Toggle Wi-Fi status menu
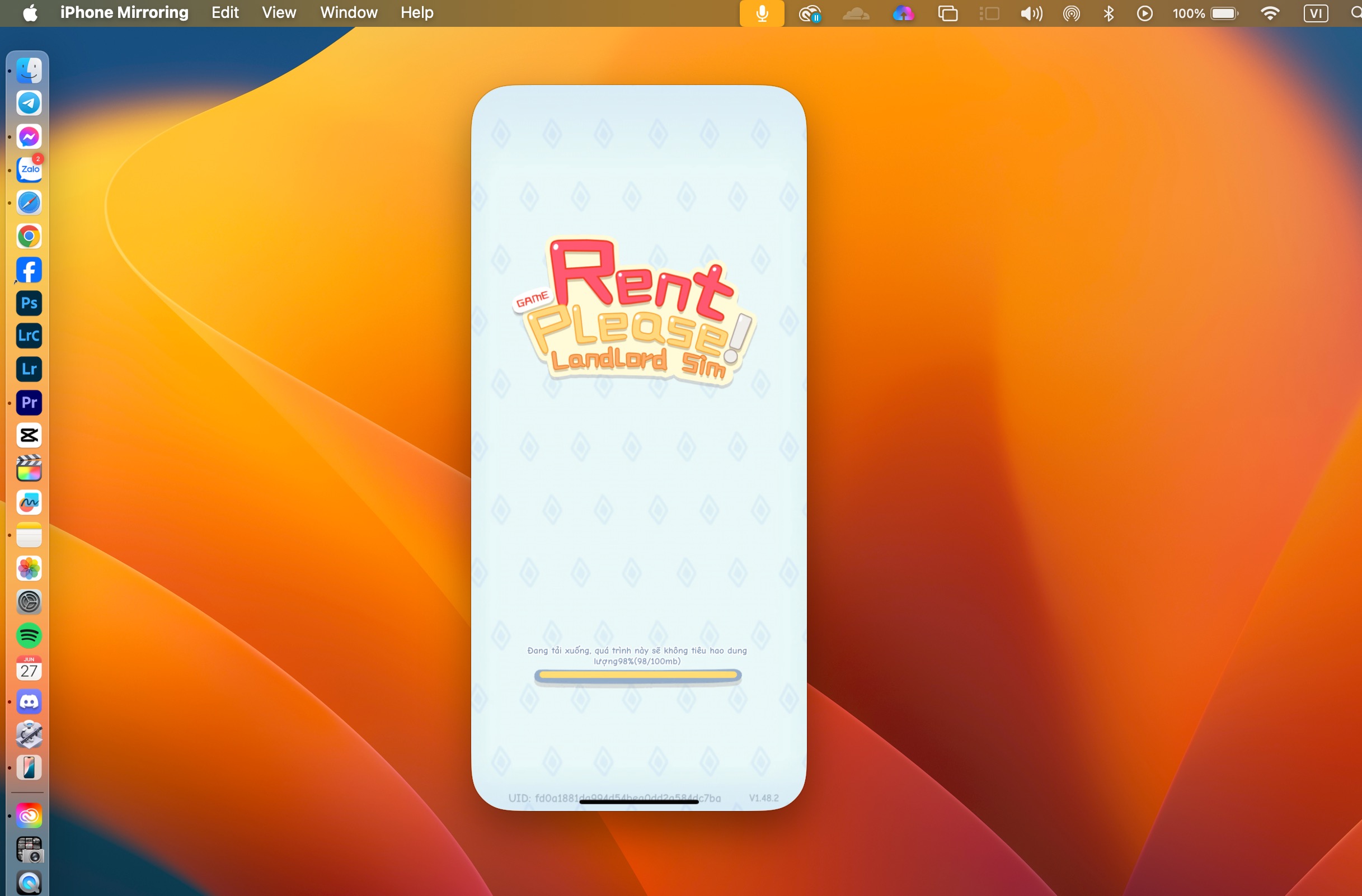The image size is (1362, 896). [1270, 13]
